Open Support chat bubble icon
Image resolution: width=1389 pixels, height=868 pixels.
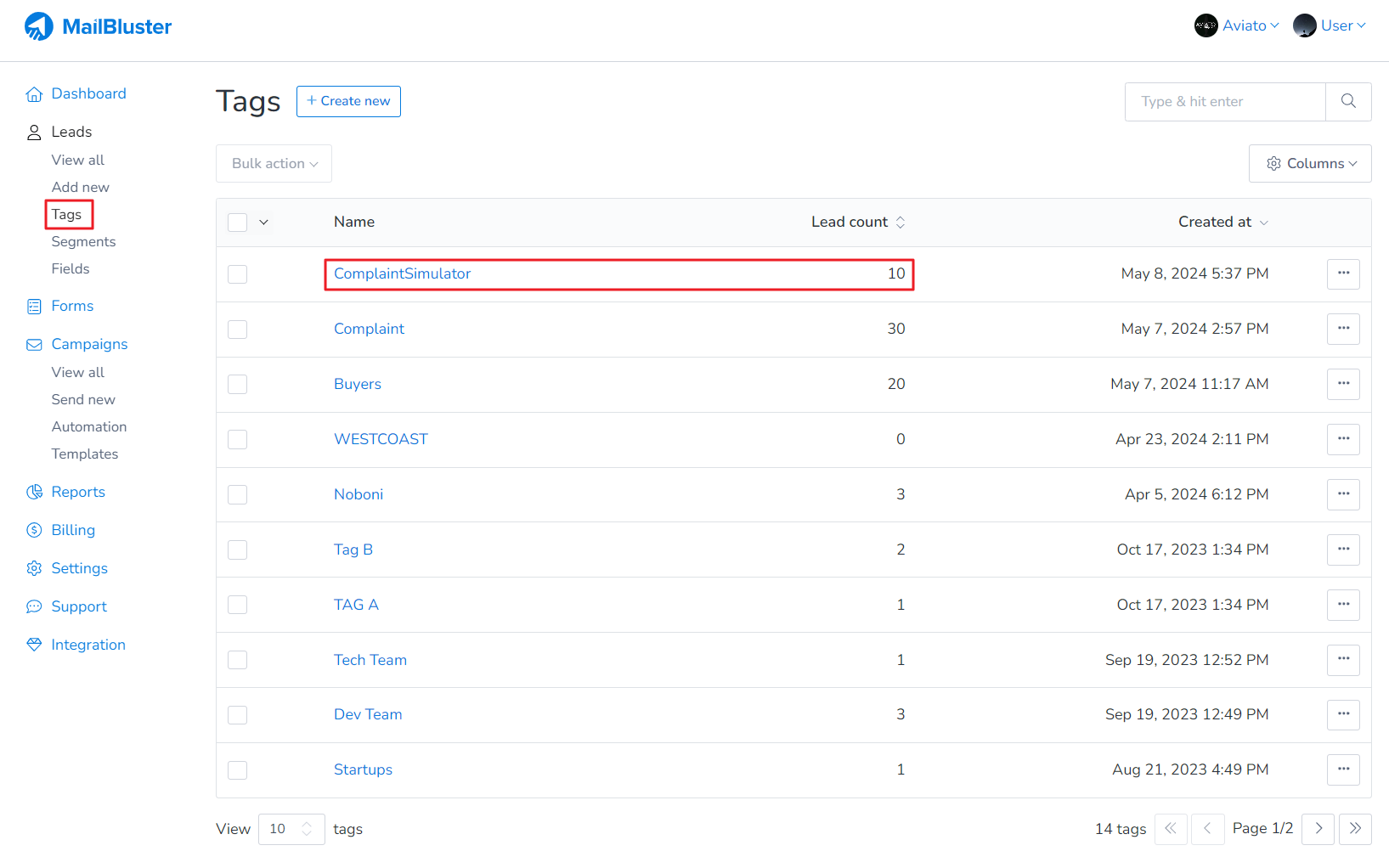coord(34,607)
